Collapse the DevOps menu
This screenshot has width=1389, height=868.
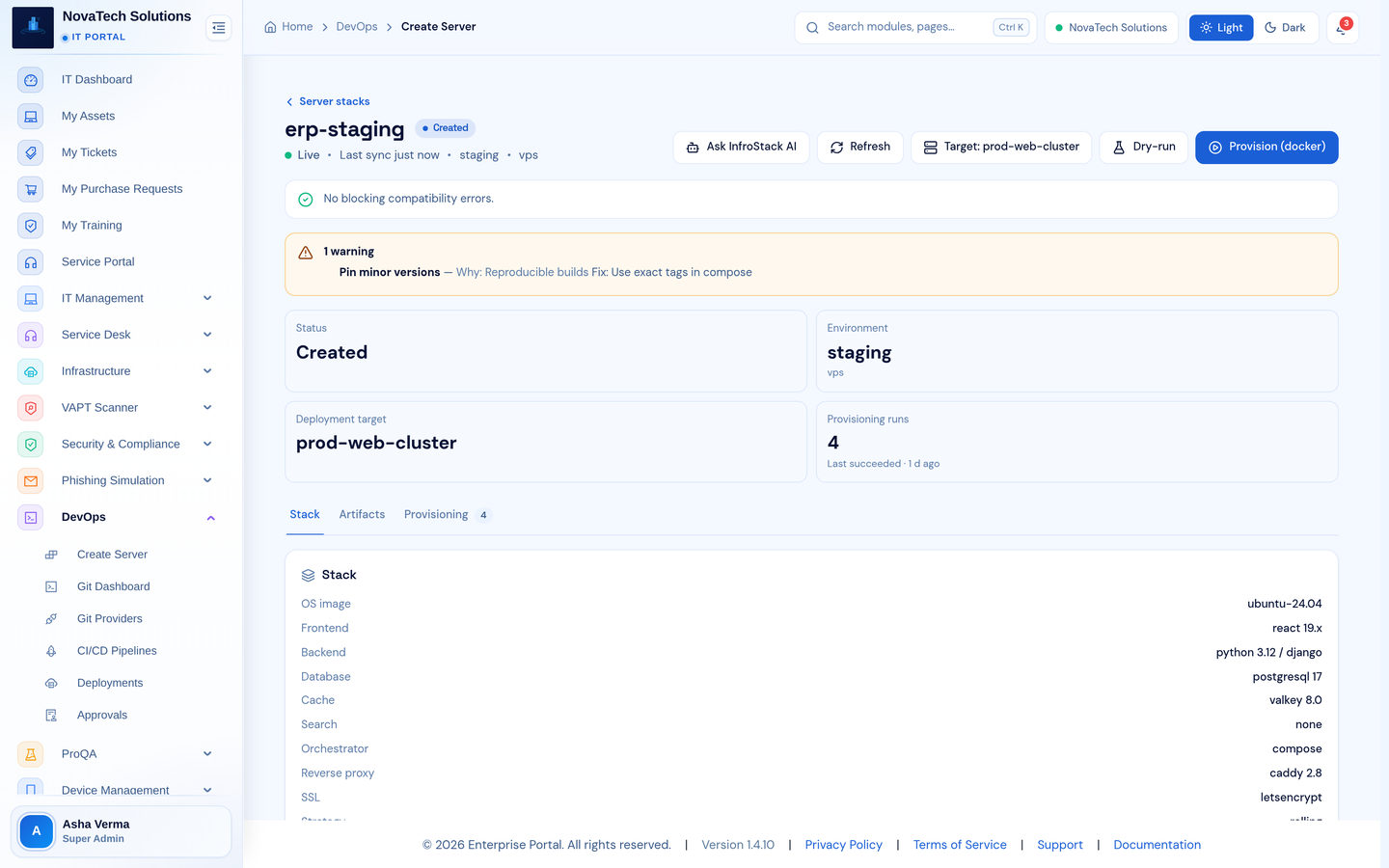pos(210,518)
